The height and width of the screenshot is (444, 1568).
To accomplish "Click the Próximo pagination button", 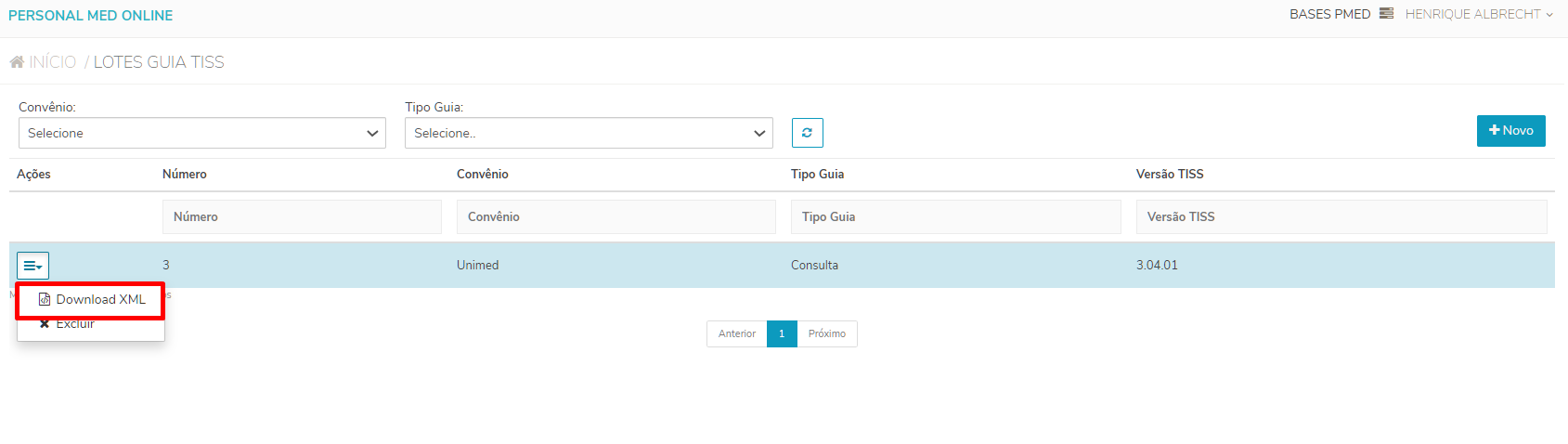I will click(827, 333).
